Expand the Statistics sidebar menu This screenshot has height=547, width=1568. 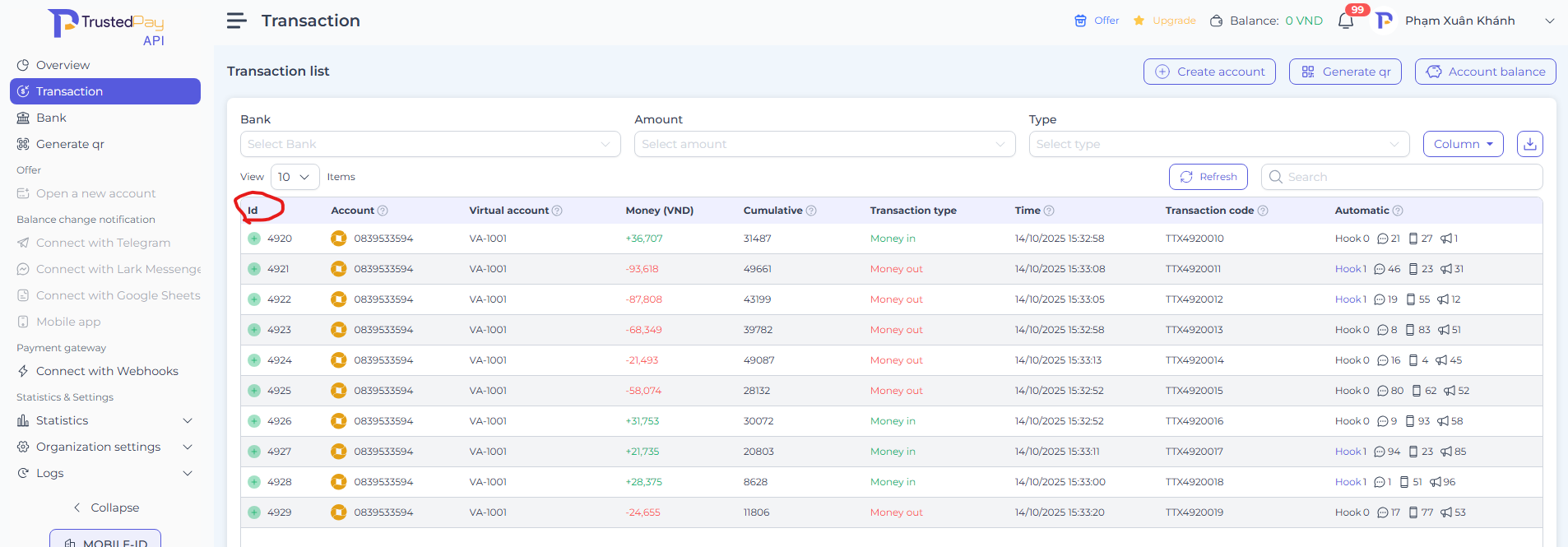pyautogui.click(x=104, y=420)
